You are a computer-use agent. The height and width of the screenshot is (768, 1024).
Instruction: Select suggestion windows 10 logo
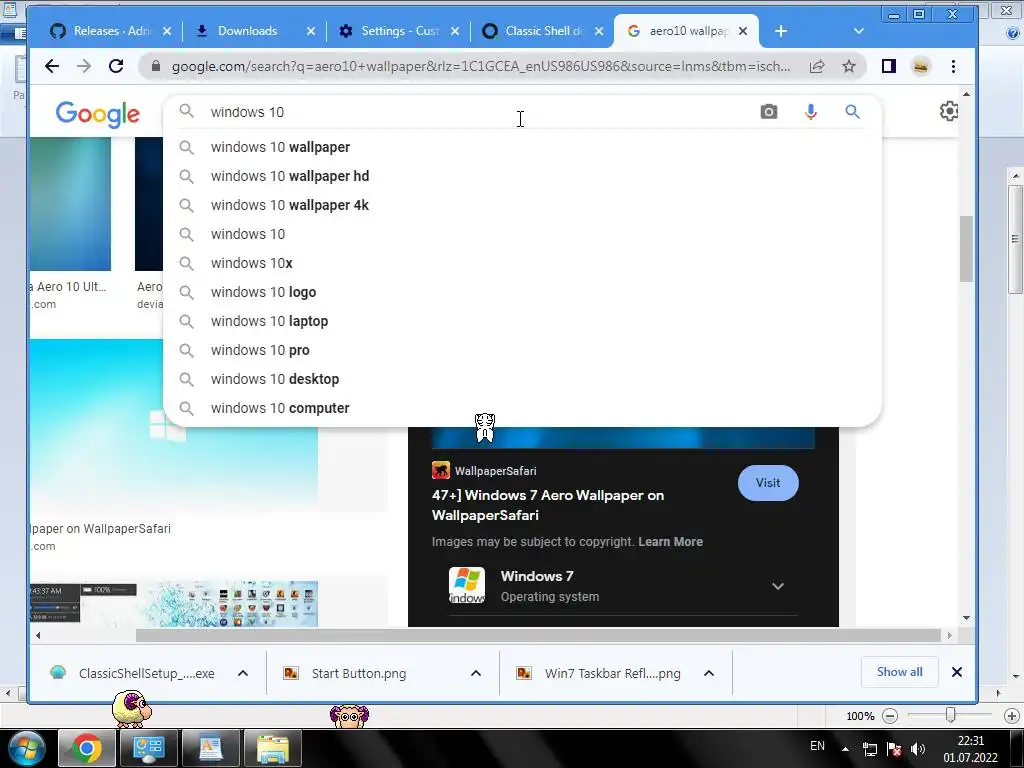(x=522, y=292)
